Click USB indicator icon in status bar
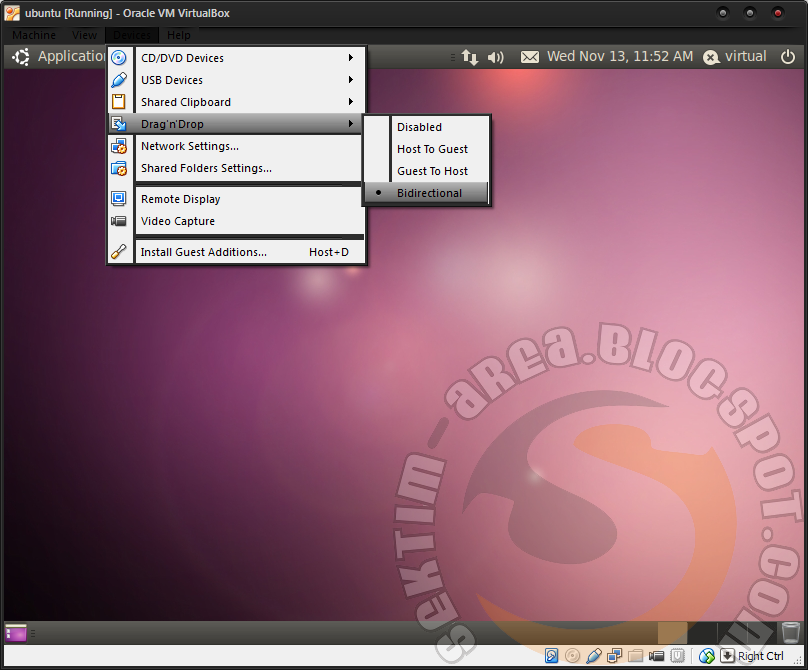Screen dimensions: 808x670 click(594, 656)
